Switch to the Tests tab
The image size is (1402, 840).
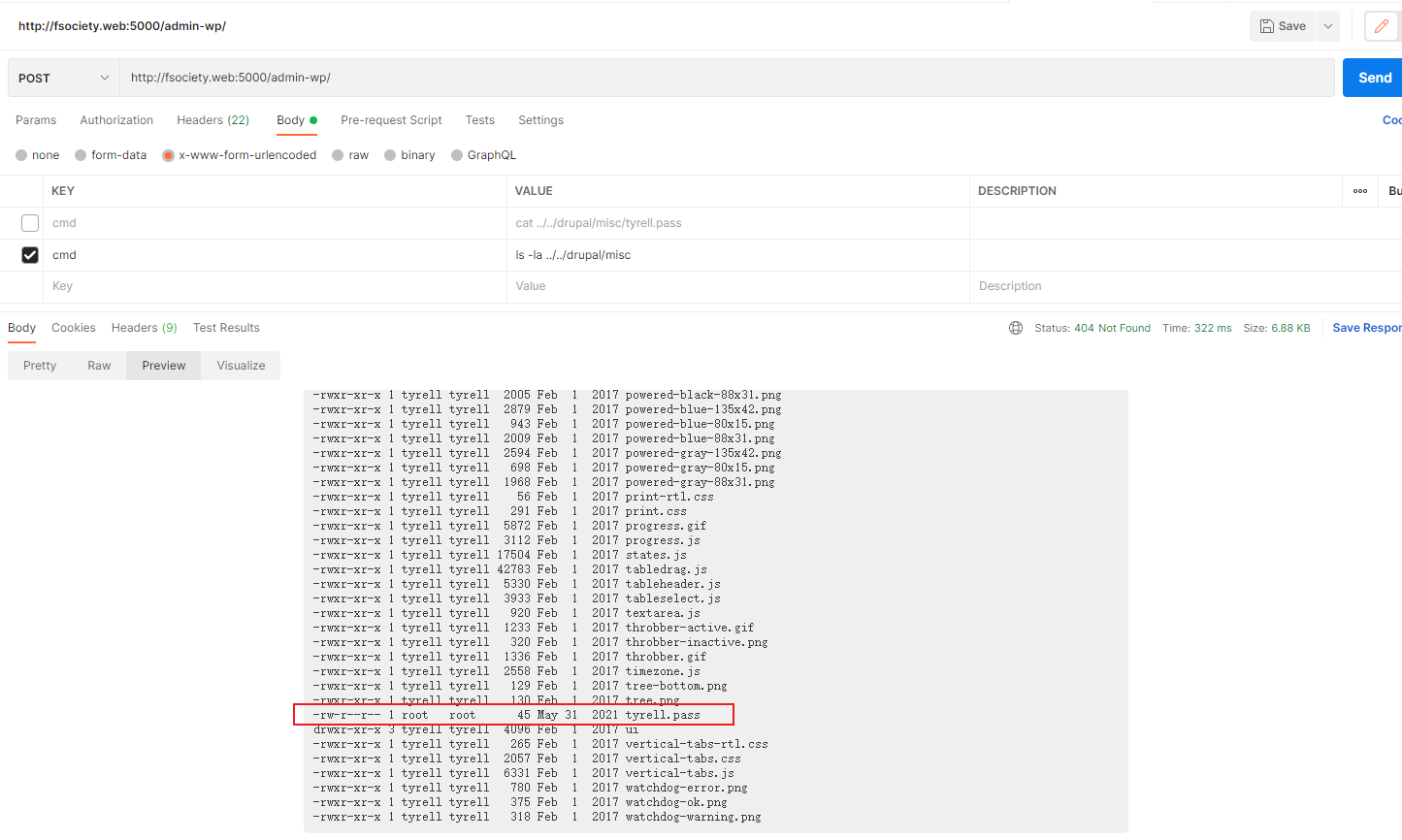tap(479, 120)
